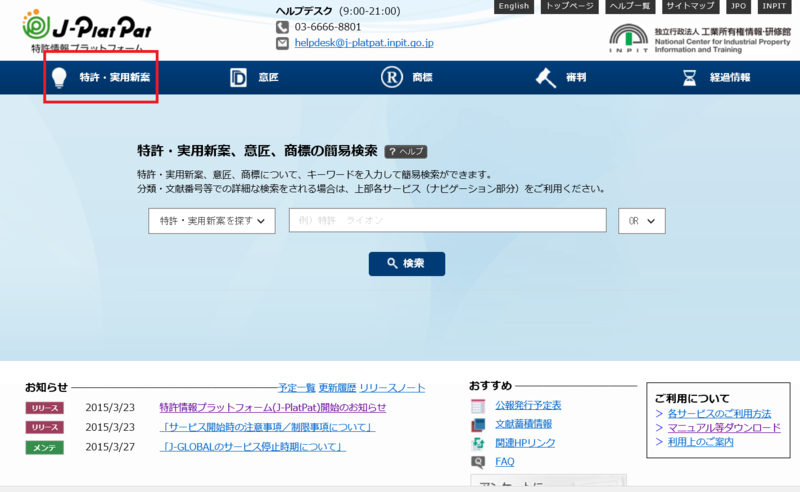
Task: Open the ヘルプ button beside the search heading
Action: pyautogui.click(x=406, y=152)
